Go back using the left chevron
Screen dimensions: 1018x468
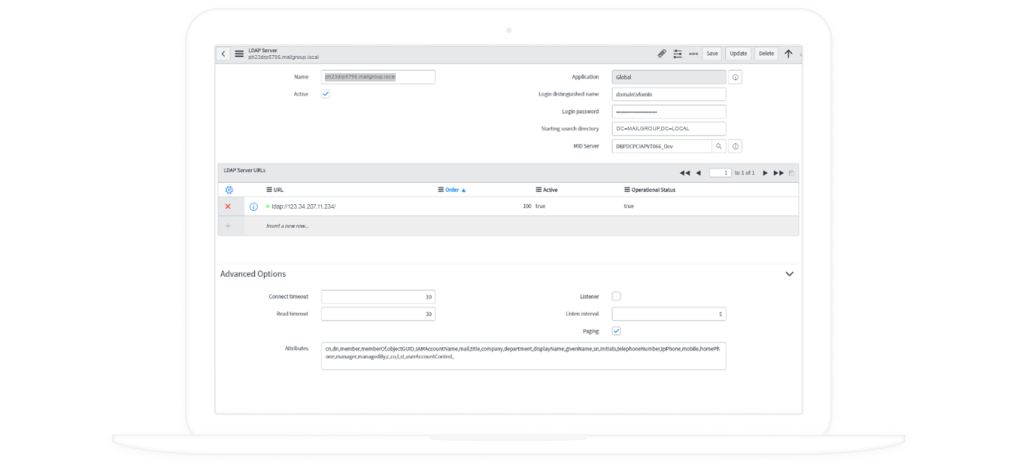(223, 54)
